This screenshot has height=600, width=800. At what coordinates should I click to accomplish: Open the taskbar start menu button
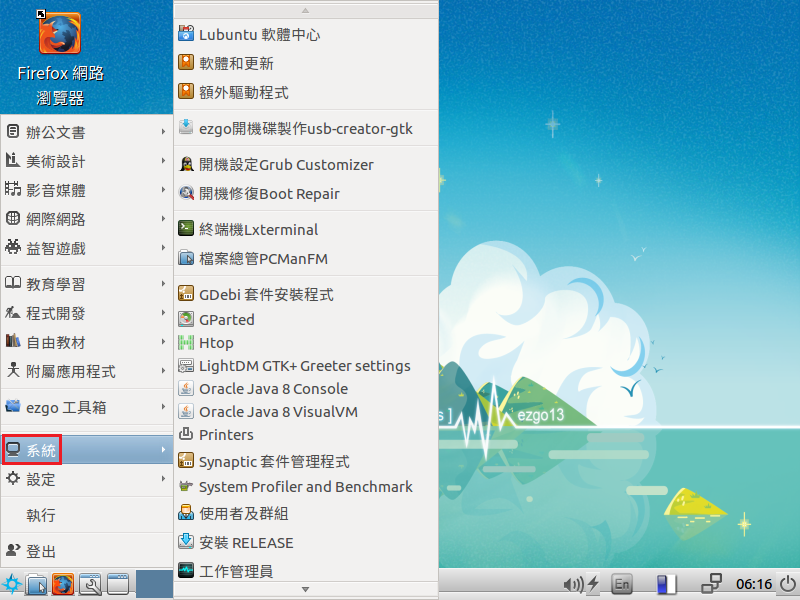[11, 584]
